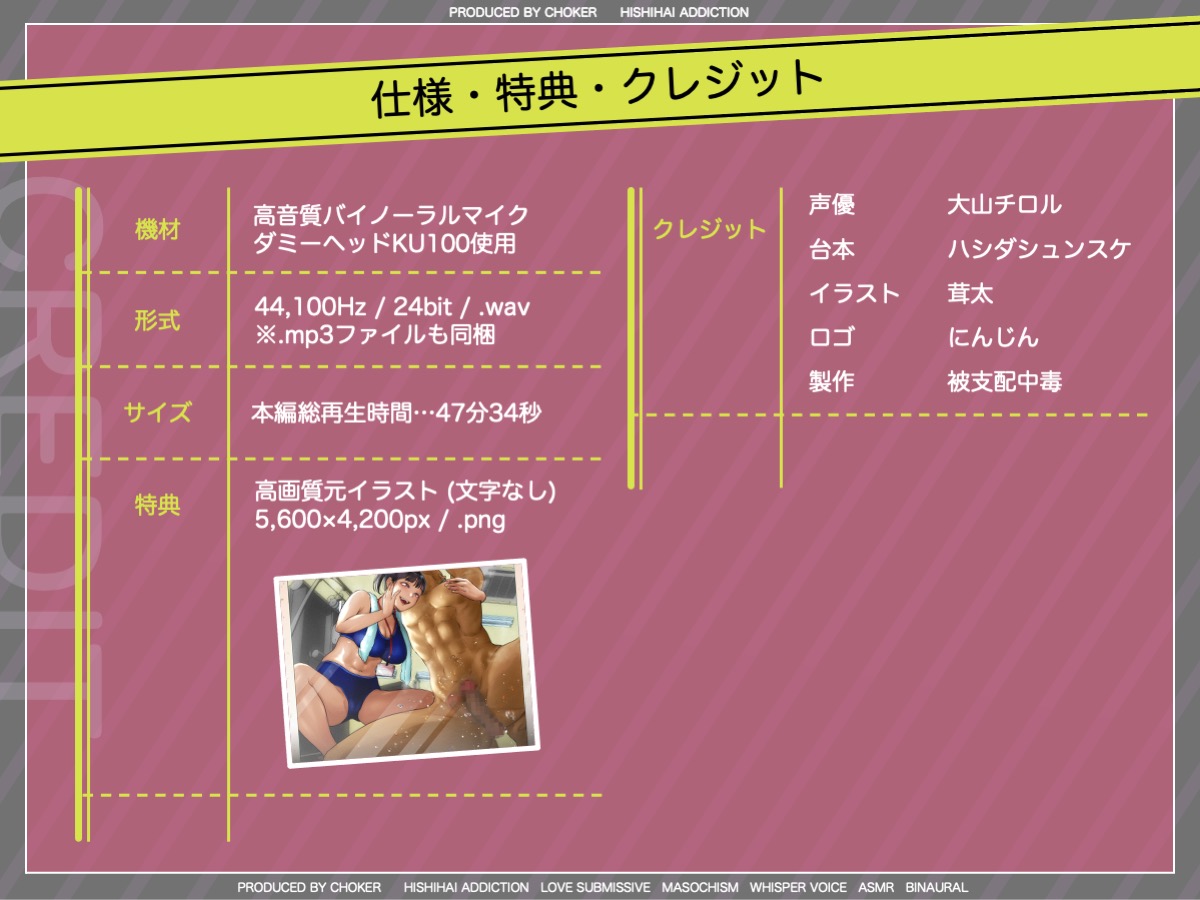Click the BINAURAL footer tag
Screen dimensions: 1200x900
click(x=936, y=887)
